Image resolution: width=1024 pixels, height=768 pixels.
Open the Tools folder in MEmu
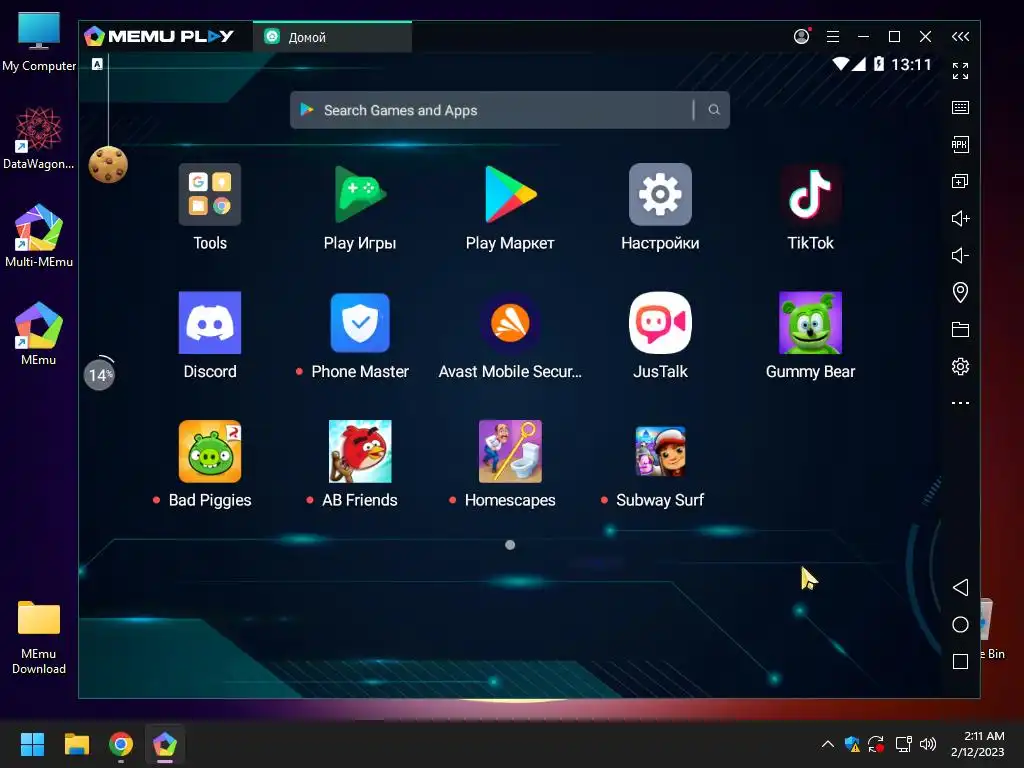coord(210,195)
